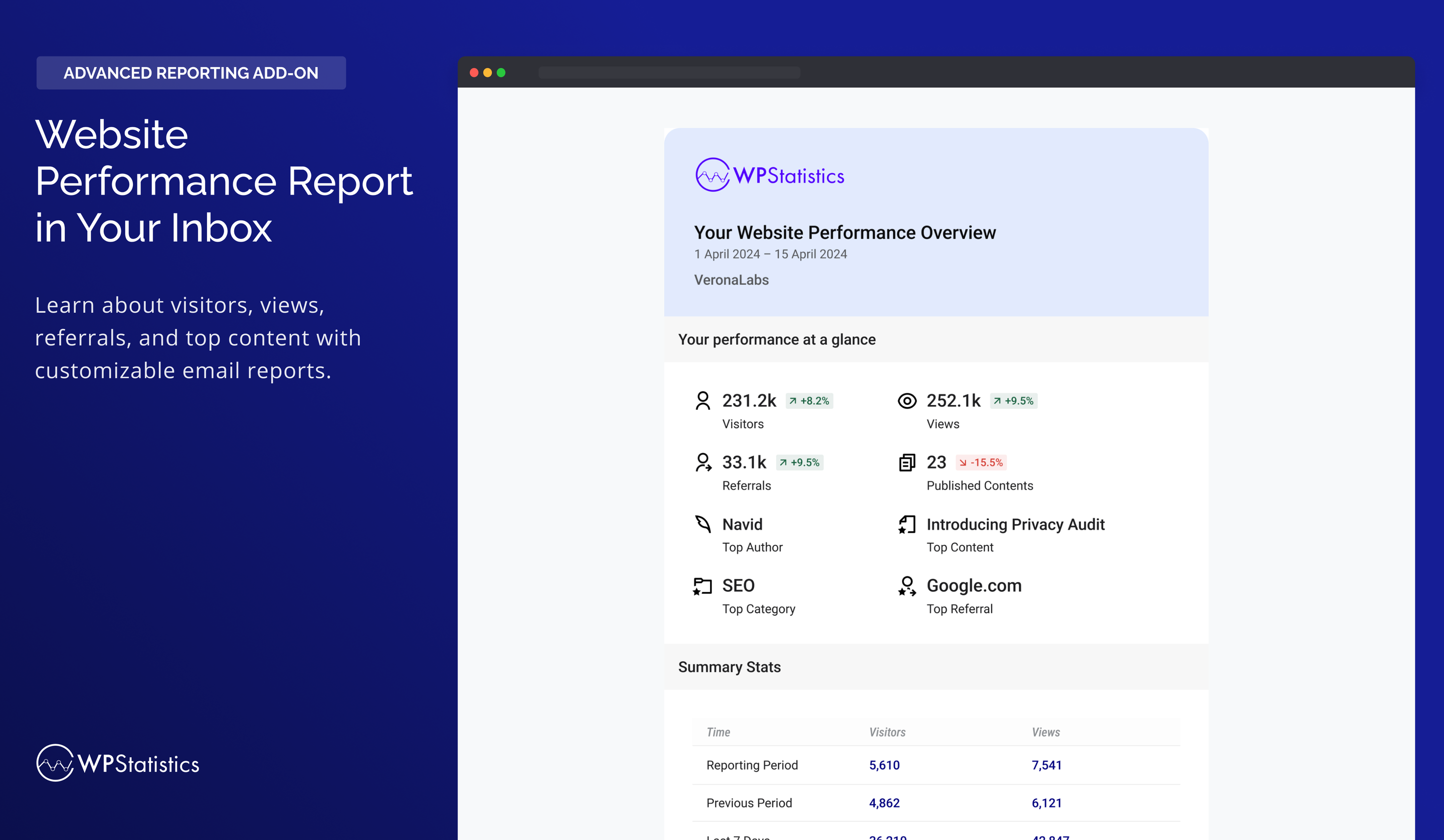Click the SEO top category name
Image resolution: width=1444 pixels, height=840 pixels.
pyautogui.click(x=738, y=585)
